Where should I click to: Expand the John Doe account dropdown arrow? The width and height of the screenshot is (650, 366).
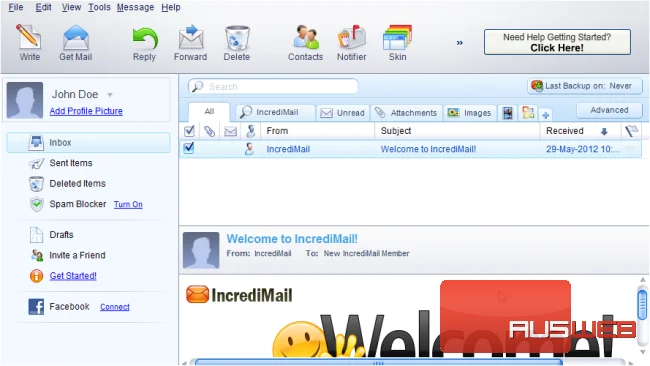pos(110,95)
